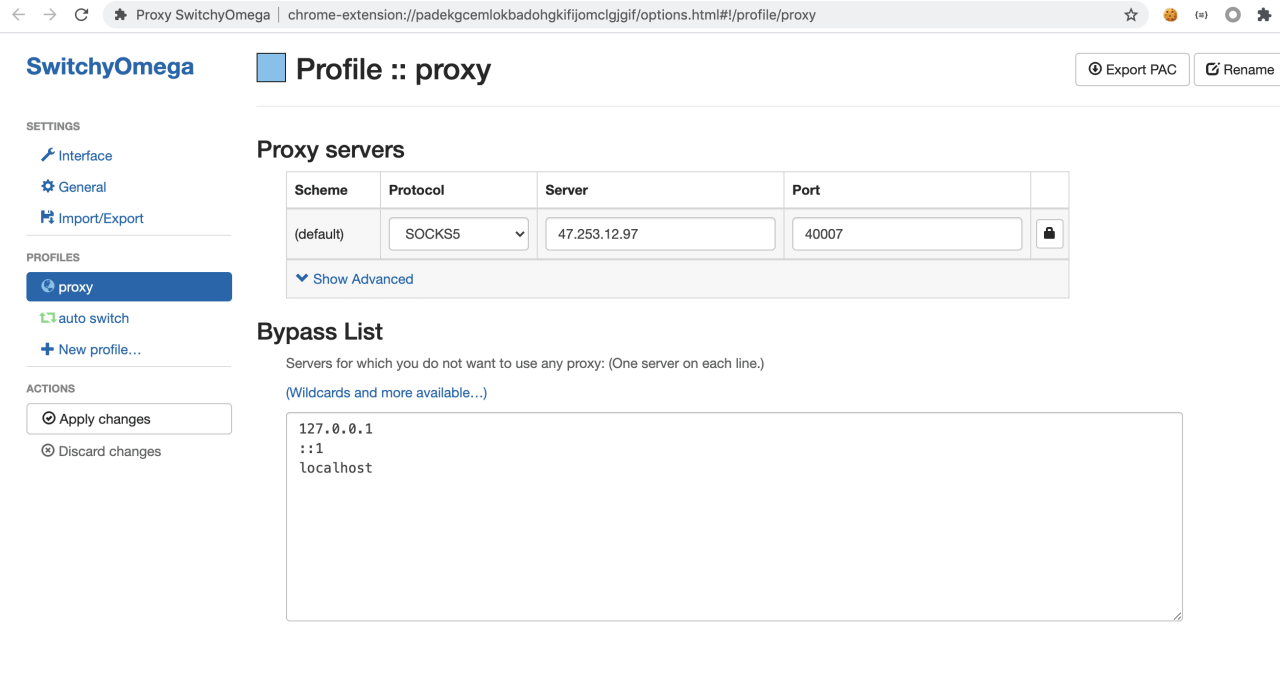Click the "Bypass List" heading

coord(320,332)
